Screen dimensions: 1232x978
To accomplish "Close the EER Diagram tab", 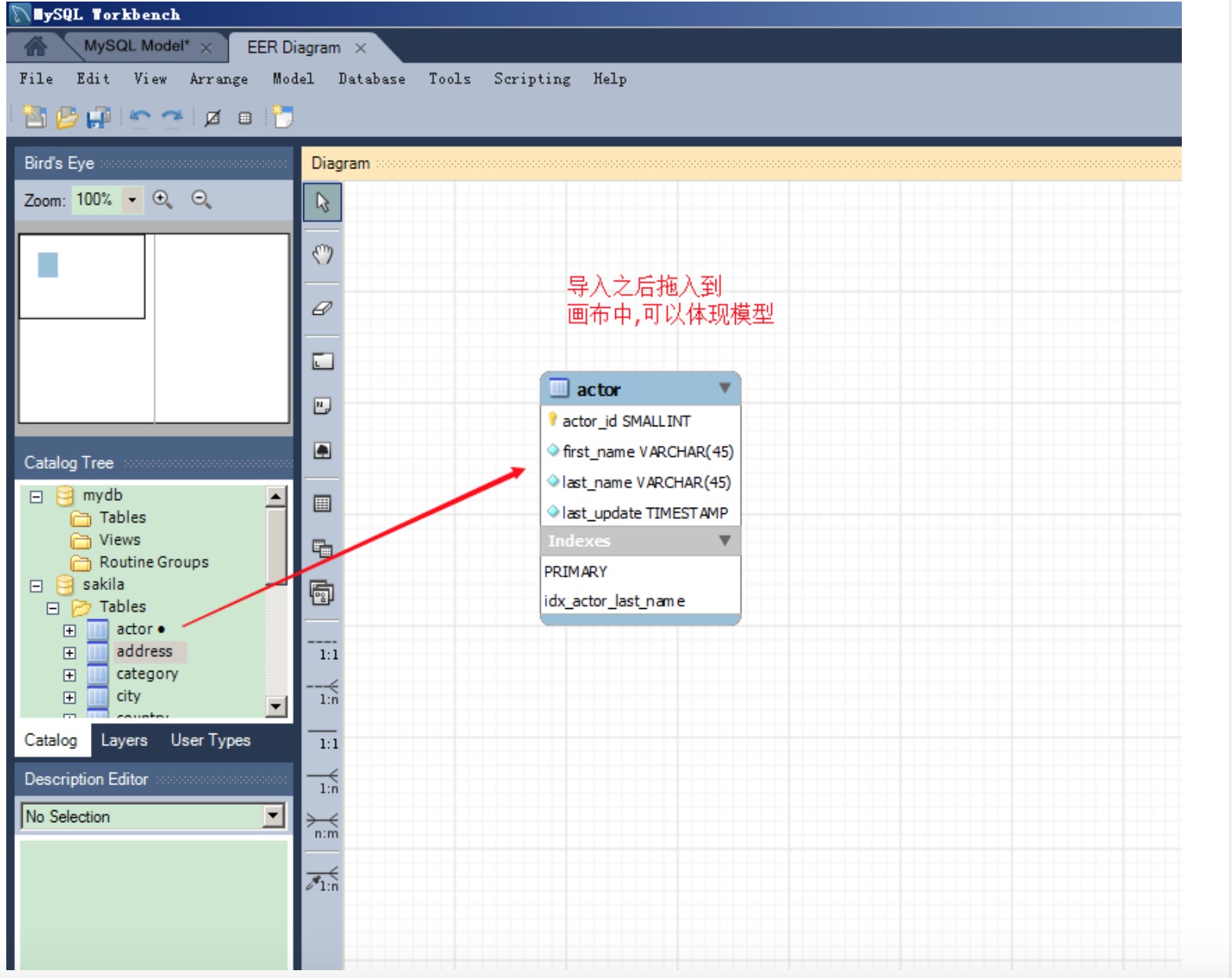I will tap(361, 48).
